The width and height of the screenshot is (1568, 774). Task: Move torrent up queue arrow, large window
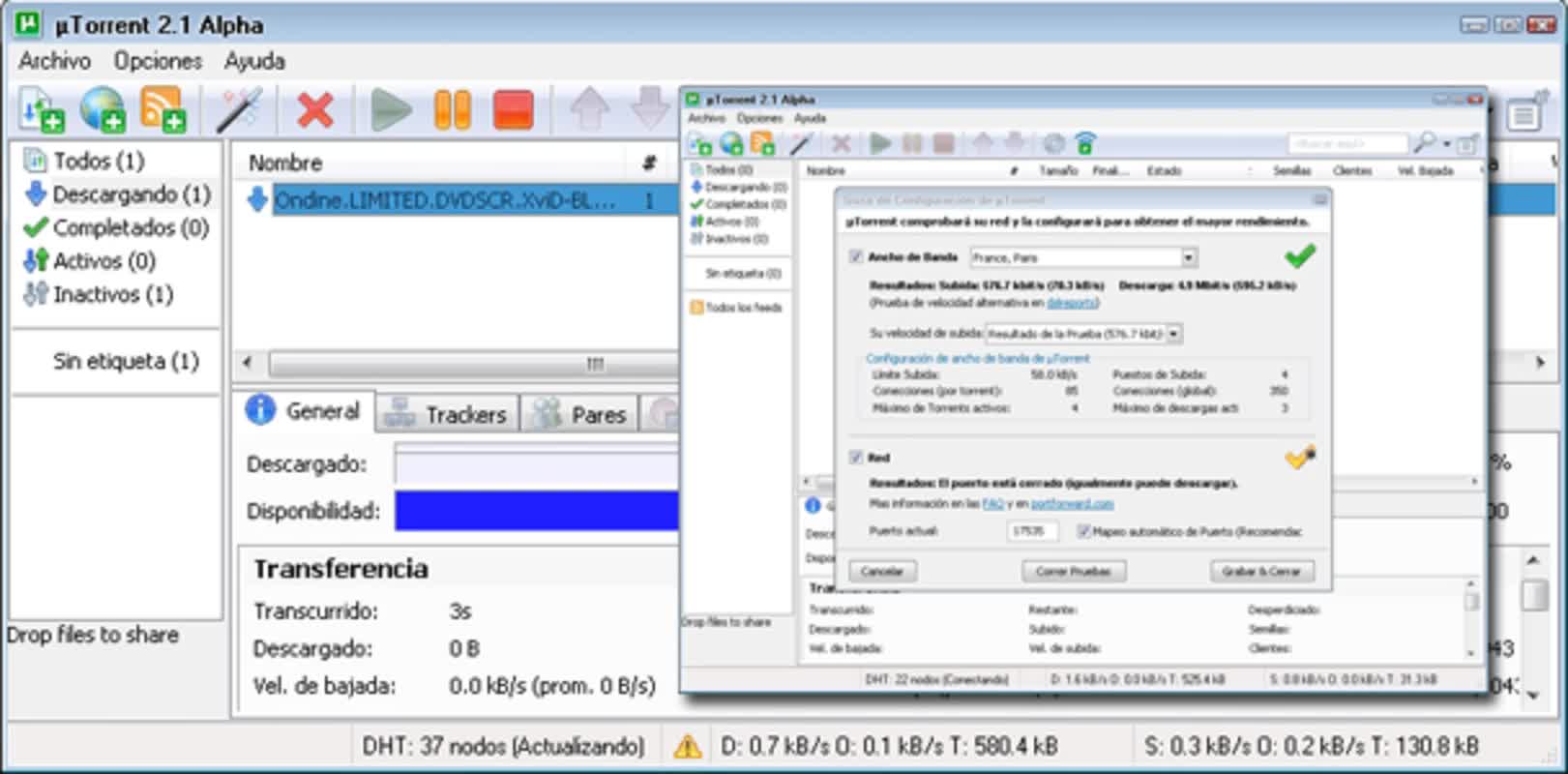click(x=589, y=109)
